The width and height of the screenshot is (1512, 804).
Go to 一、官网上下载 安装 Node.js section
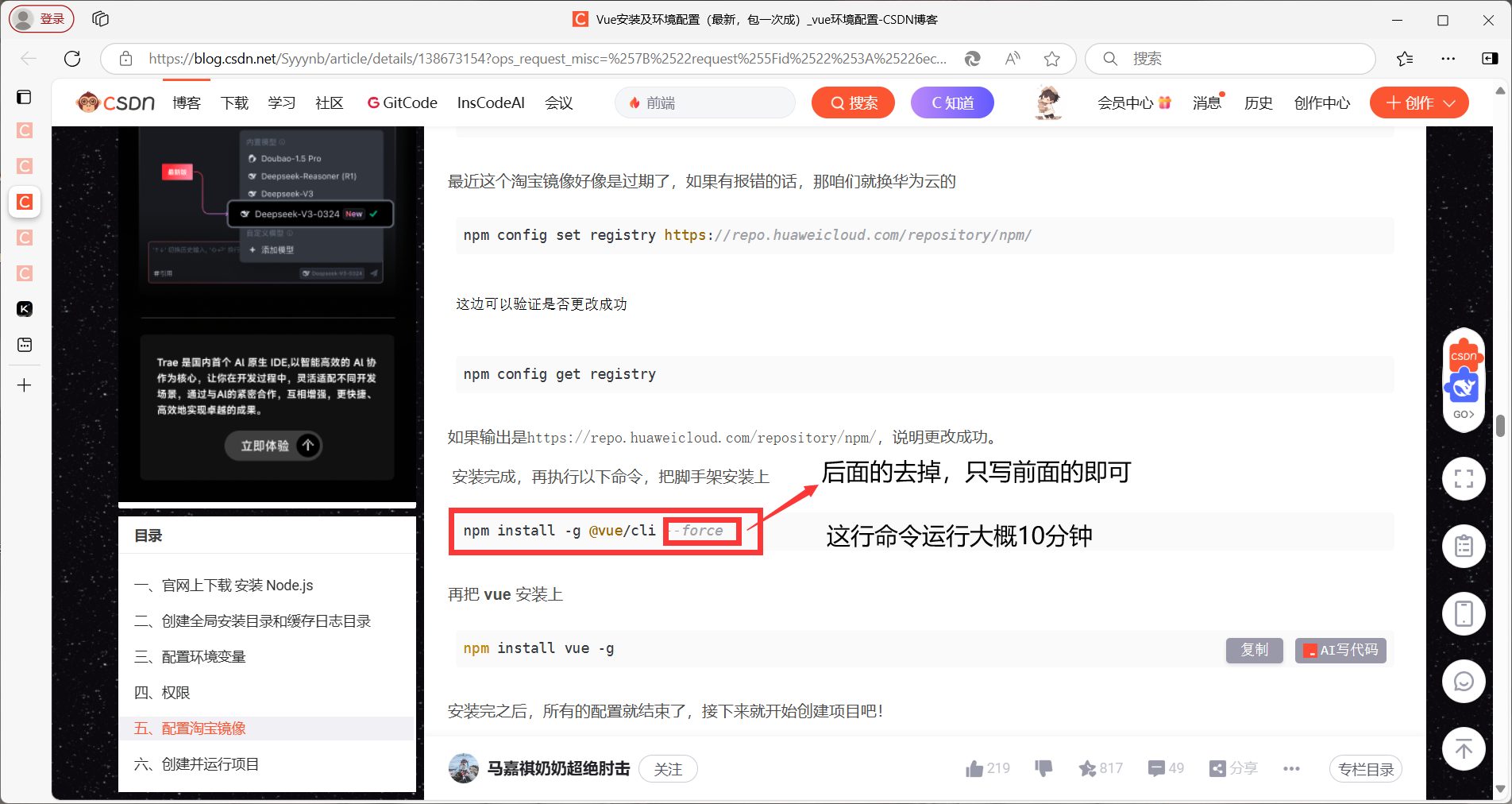click(x=224, y=586)
